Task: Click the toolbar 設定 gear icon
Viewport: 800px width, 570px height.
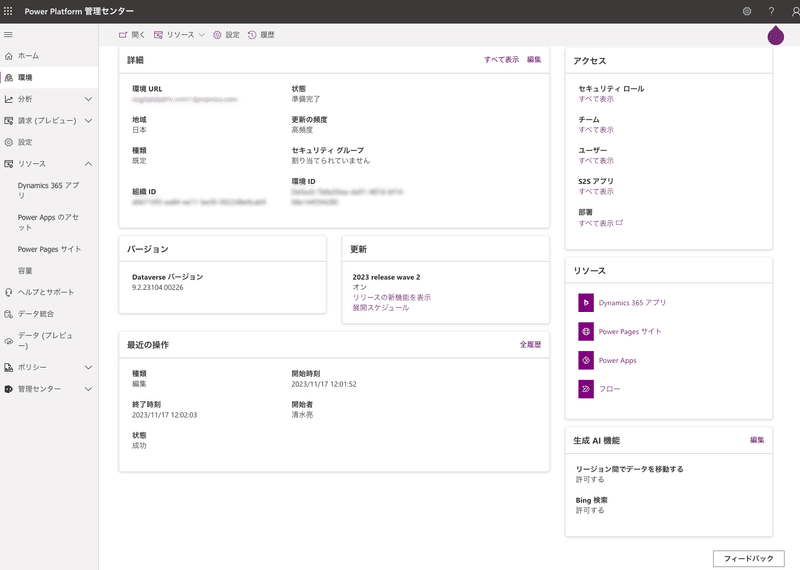Action: 217,35
